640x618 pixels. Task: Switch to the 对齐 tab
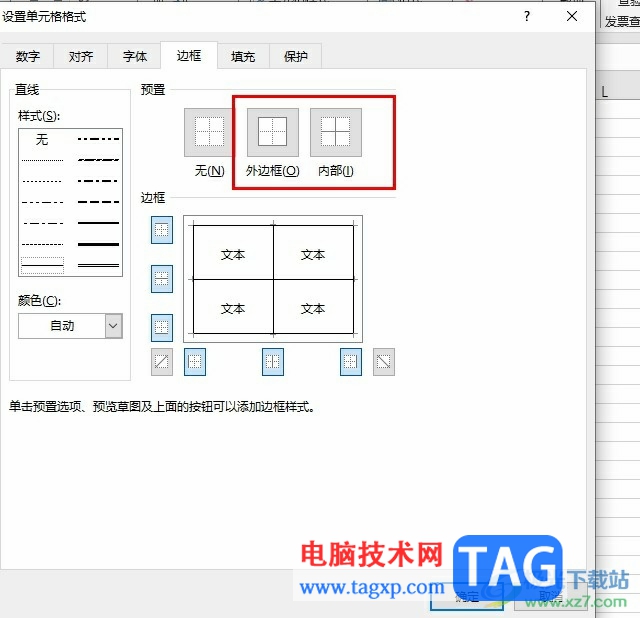point(80,56)
